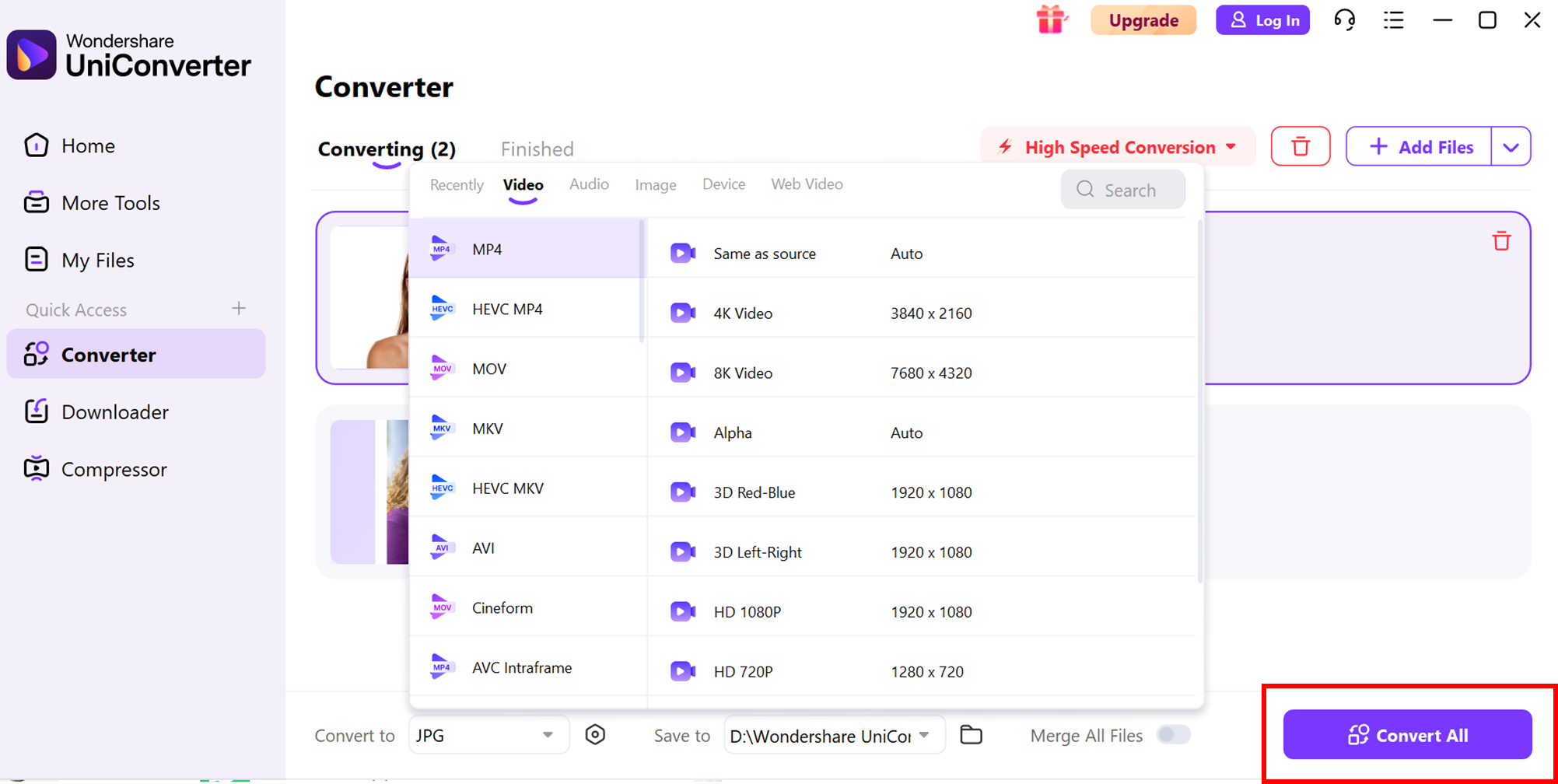This screenshot has width=1558, height=784.
Task: Open the Convert to JPG dropdown
Action: [x=488, y=735]
